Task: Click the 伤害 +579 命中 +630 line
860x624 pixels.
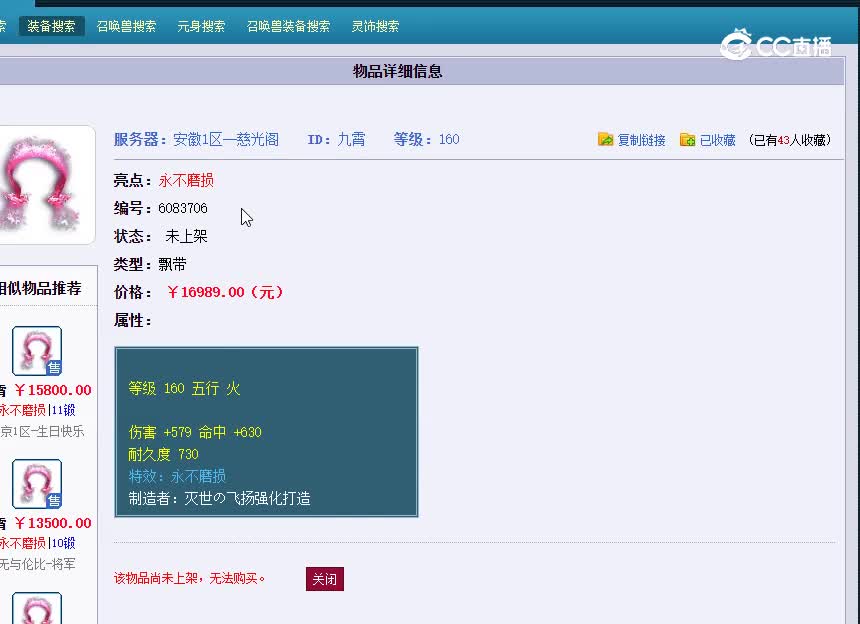Action: [195, 432]
